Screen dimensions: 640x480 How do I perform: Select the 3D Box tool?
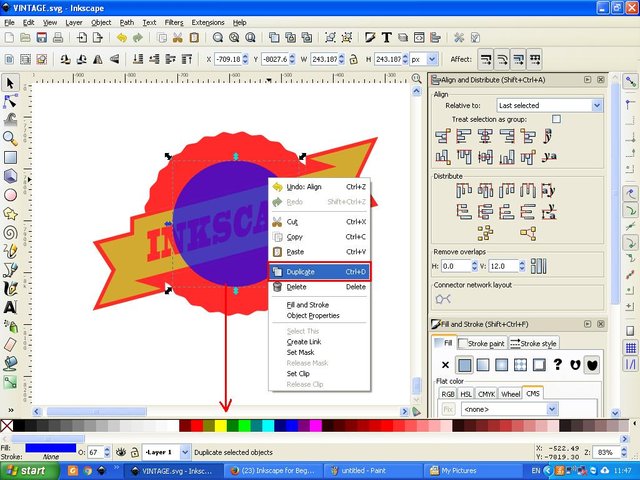(x=10, y=176)
